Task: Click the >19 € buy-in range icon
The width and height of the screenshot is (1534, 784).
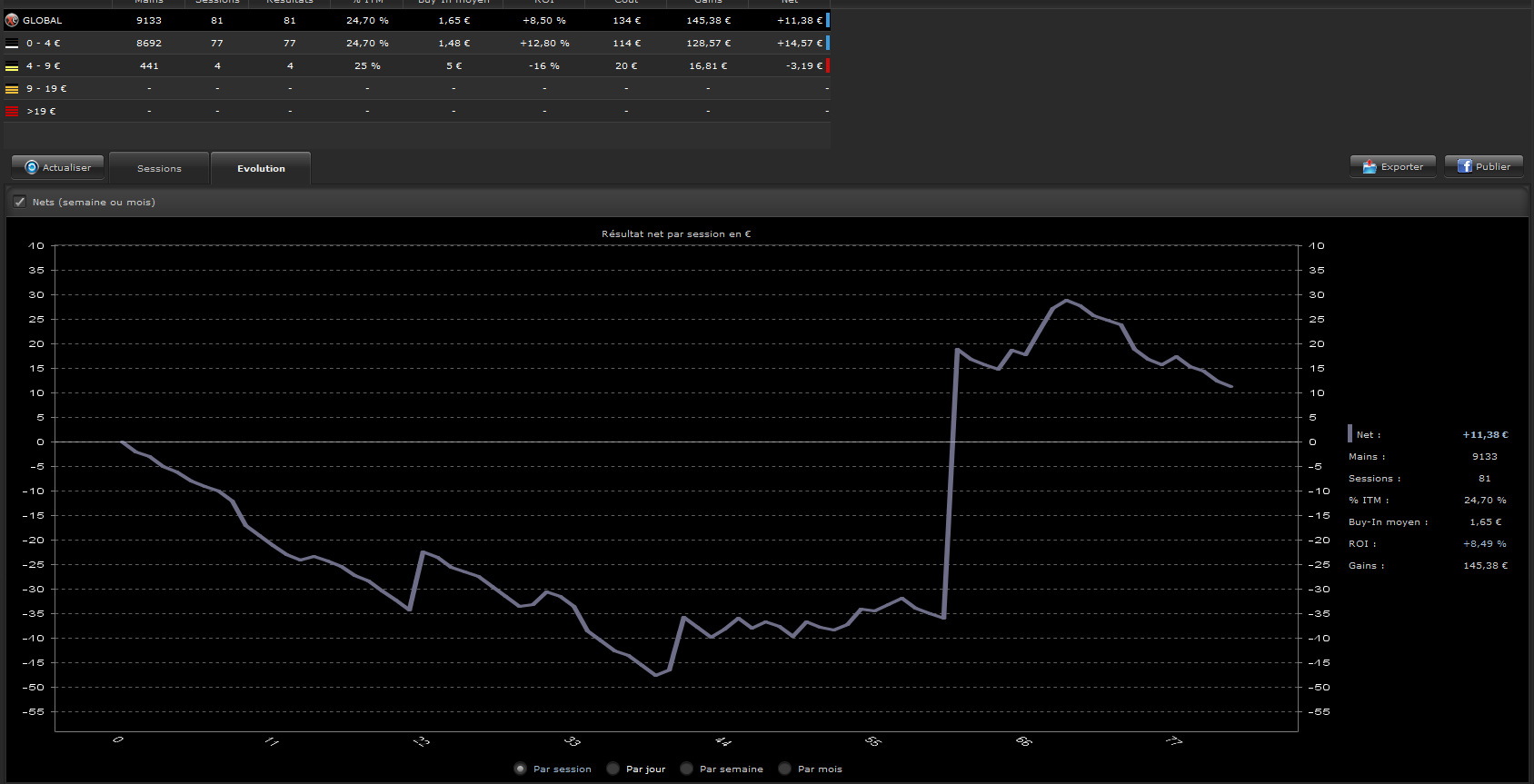Action: 12,111
